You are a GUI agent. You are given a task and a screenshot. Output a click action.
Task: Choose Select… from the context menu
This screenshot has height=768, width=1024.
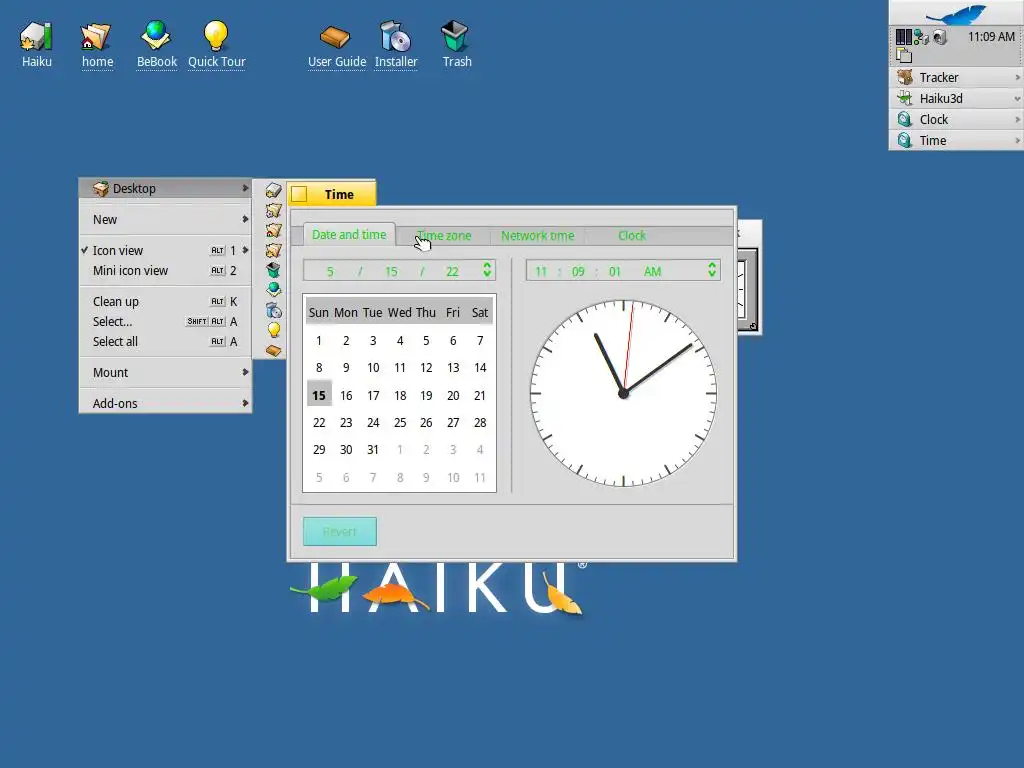[165, 321]
